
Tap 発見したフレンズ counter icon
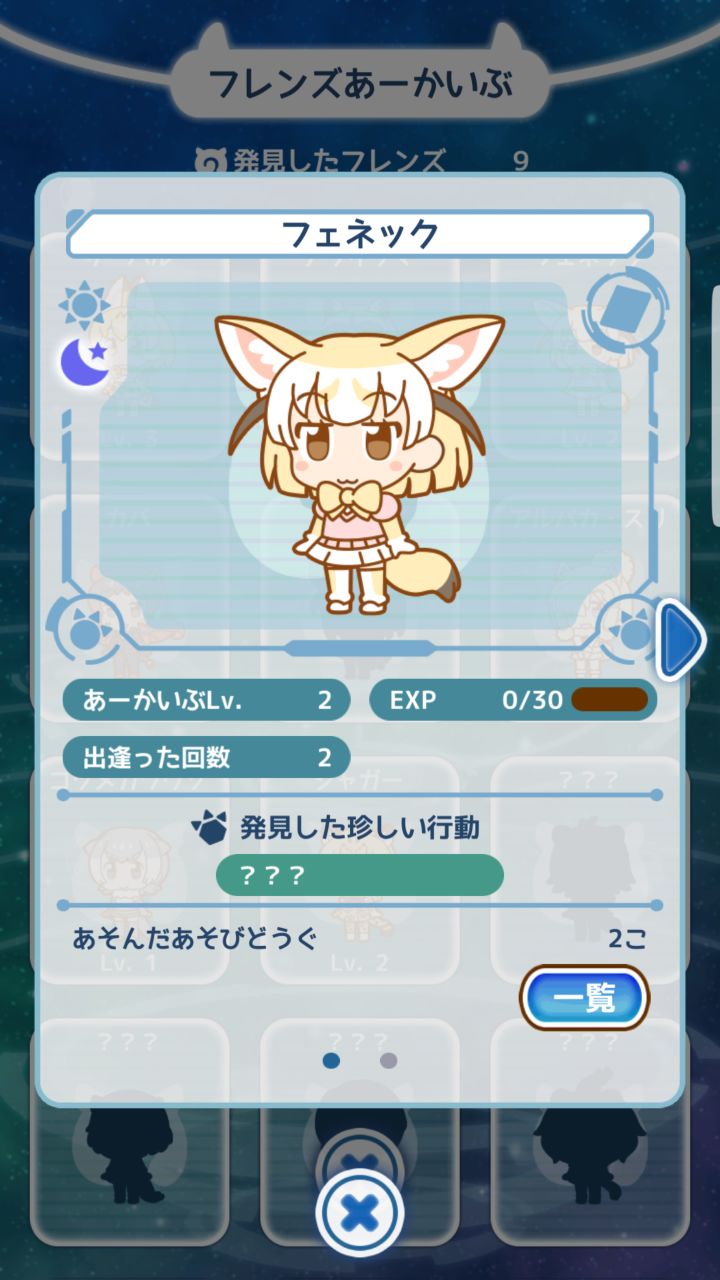coord(208,160)
